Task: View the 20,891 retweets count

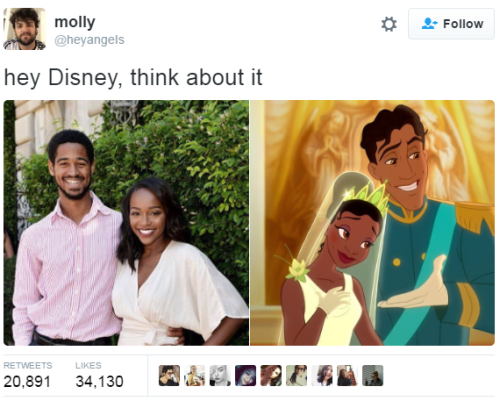Action: (27, 376)
